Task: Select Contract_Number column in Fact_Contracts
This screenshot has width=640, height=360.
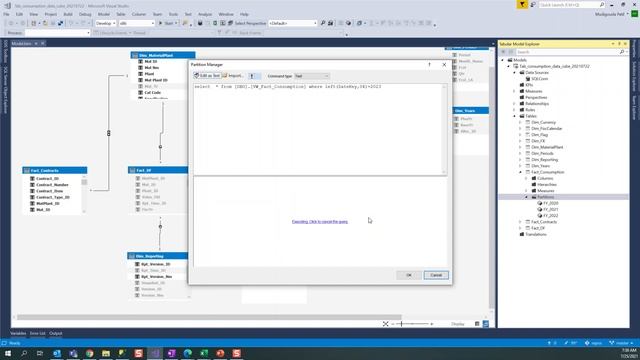Action: [52, 185]
